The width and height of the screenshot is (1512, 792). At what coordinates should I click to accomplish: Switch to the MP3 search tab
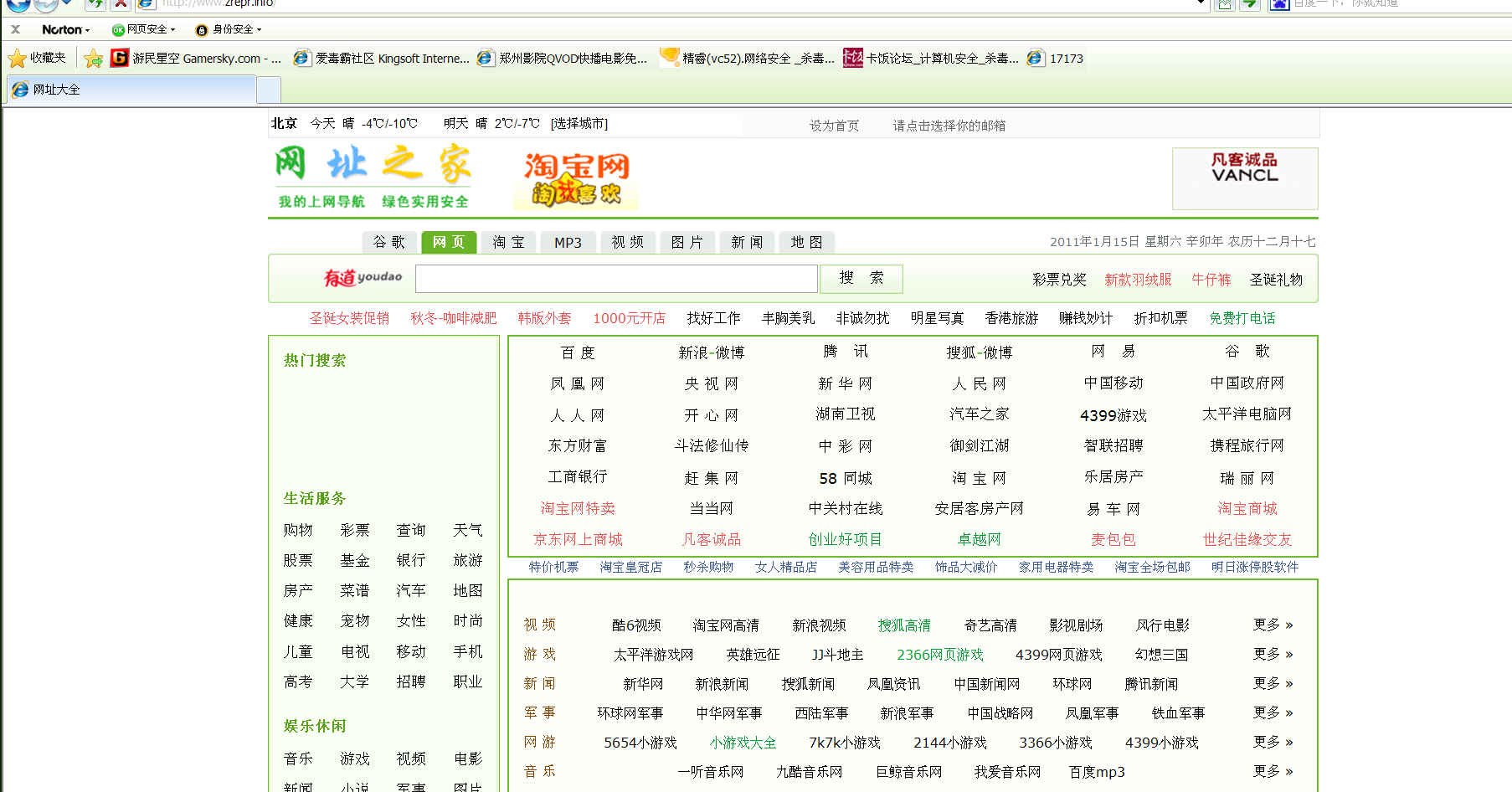[568, 242]
